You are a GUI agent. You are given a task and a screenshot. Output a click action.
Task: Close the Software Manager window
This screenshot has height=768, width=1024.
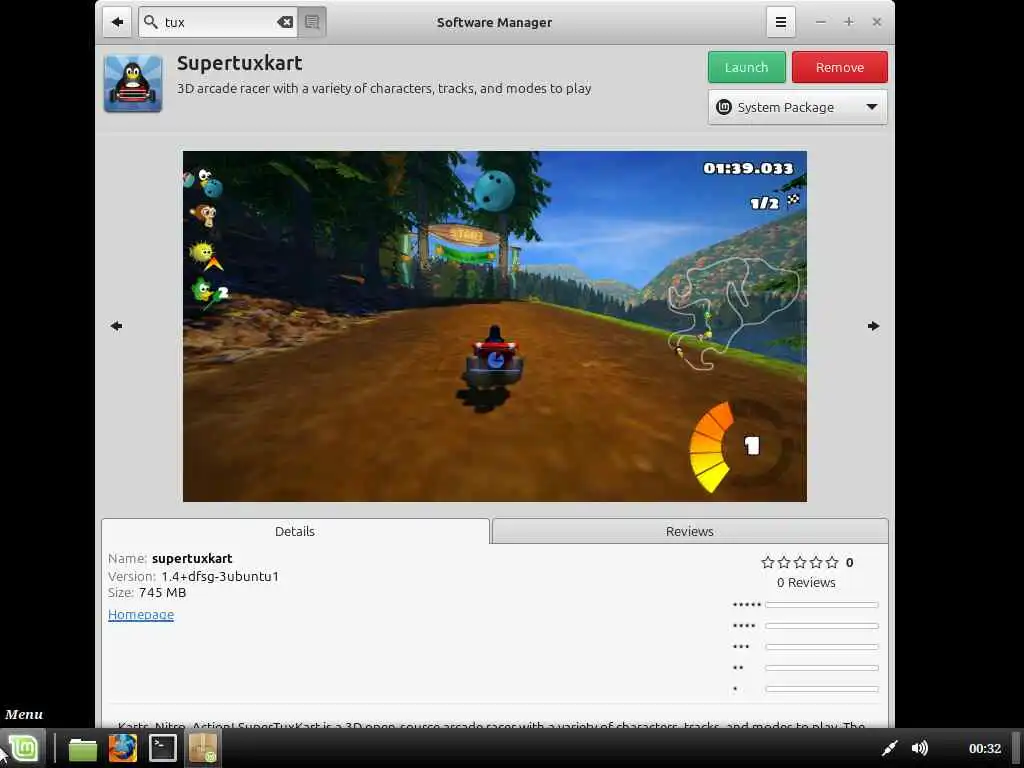pyautogui.click(x=877, y=22)
